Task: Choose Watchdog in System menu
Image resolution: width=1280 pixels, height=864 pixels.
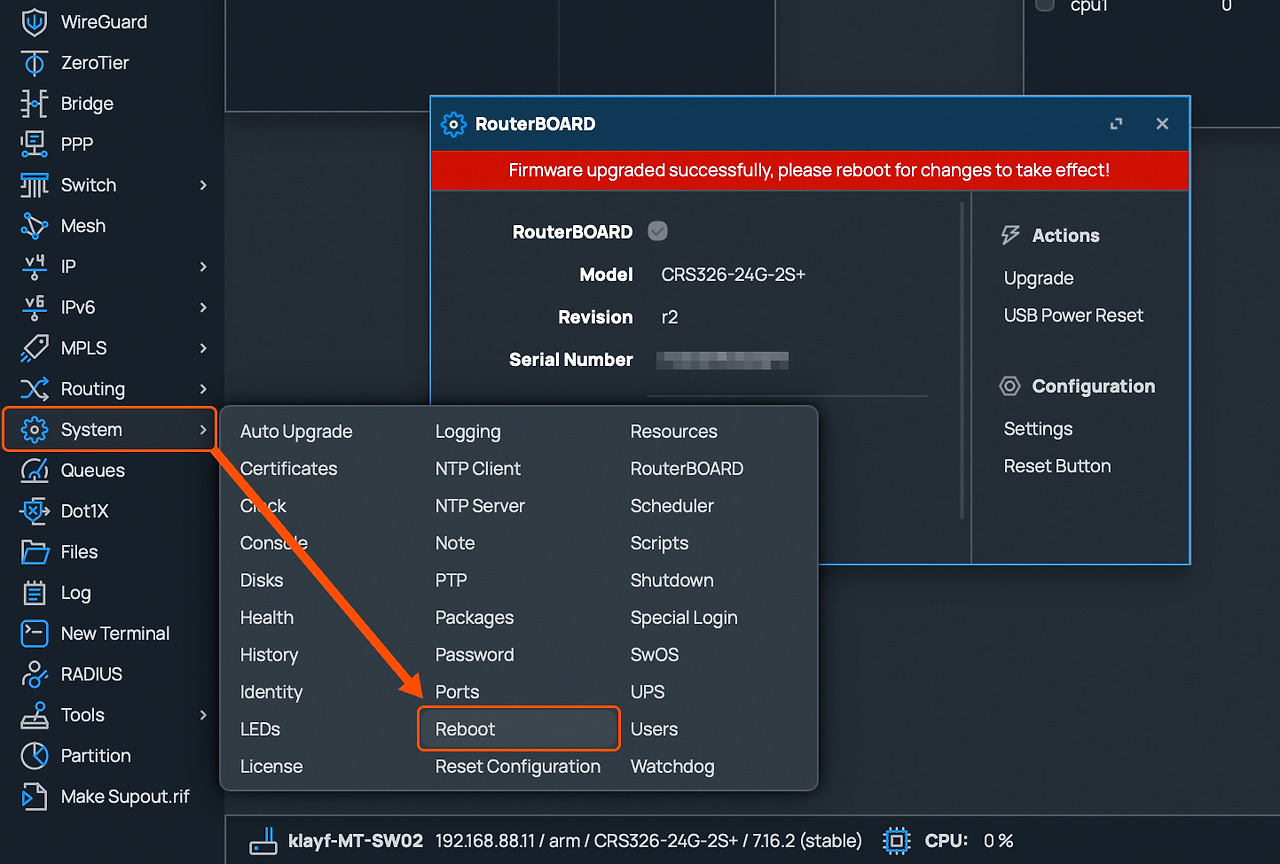Action: pos(672,767)
